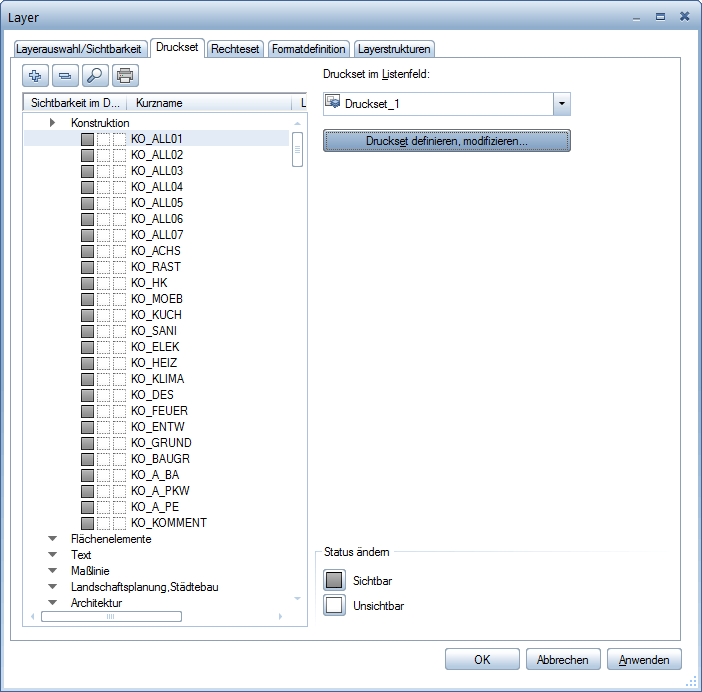Click the Anwenden button

coord(644,659)
